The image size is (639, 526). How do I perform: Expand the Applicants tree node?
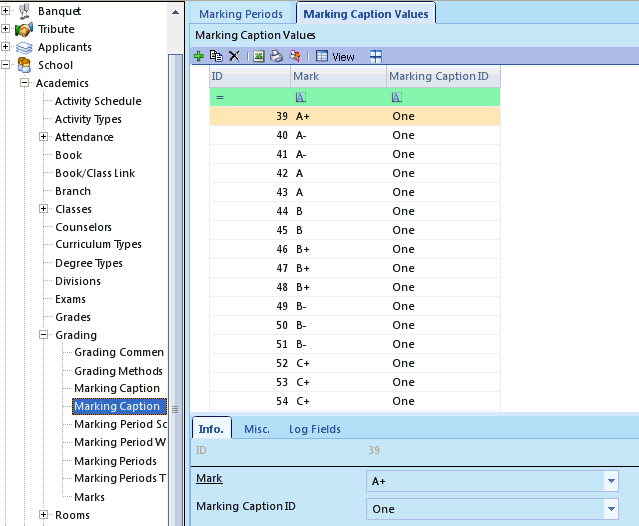(5, 46)
